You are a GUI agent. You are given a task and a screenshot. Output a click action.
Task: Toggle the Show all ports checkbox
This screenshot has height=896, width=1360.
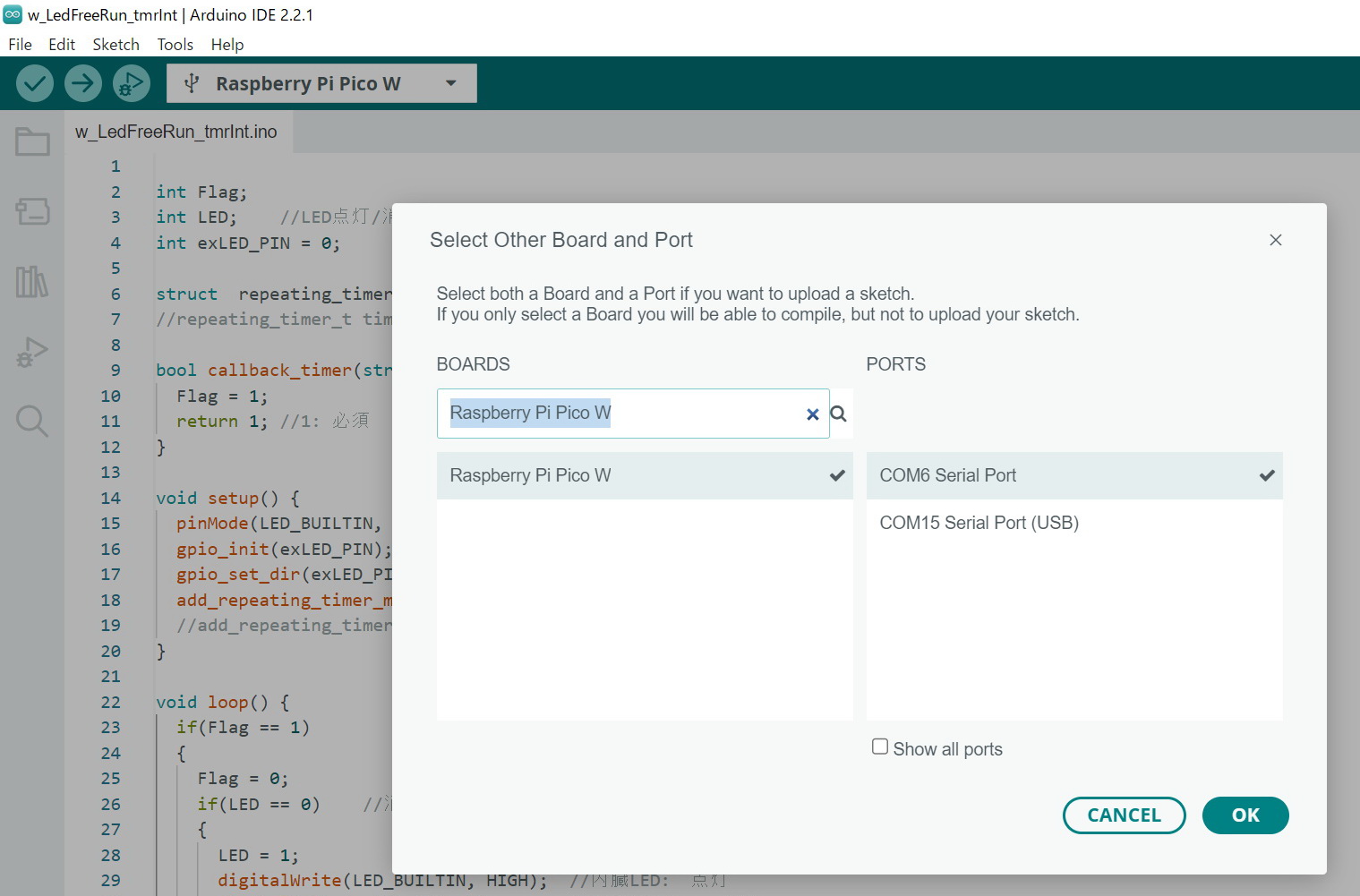pos(880,747)
